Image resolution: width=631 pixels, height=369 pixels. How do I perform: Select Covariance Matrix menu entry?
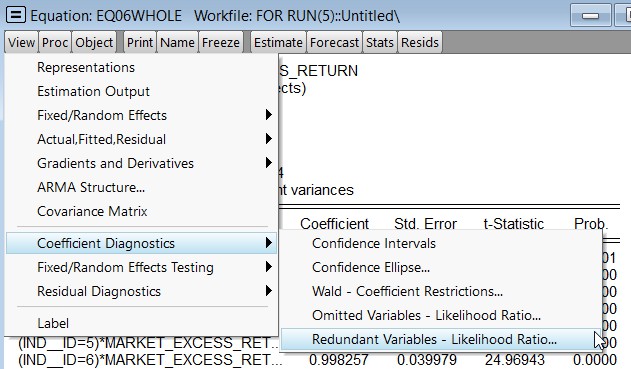pos(141,211)
